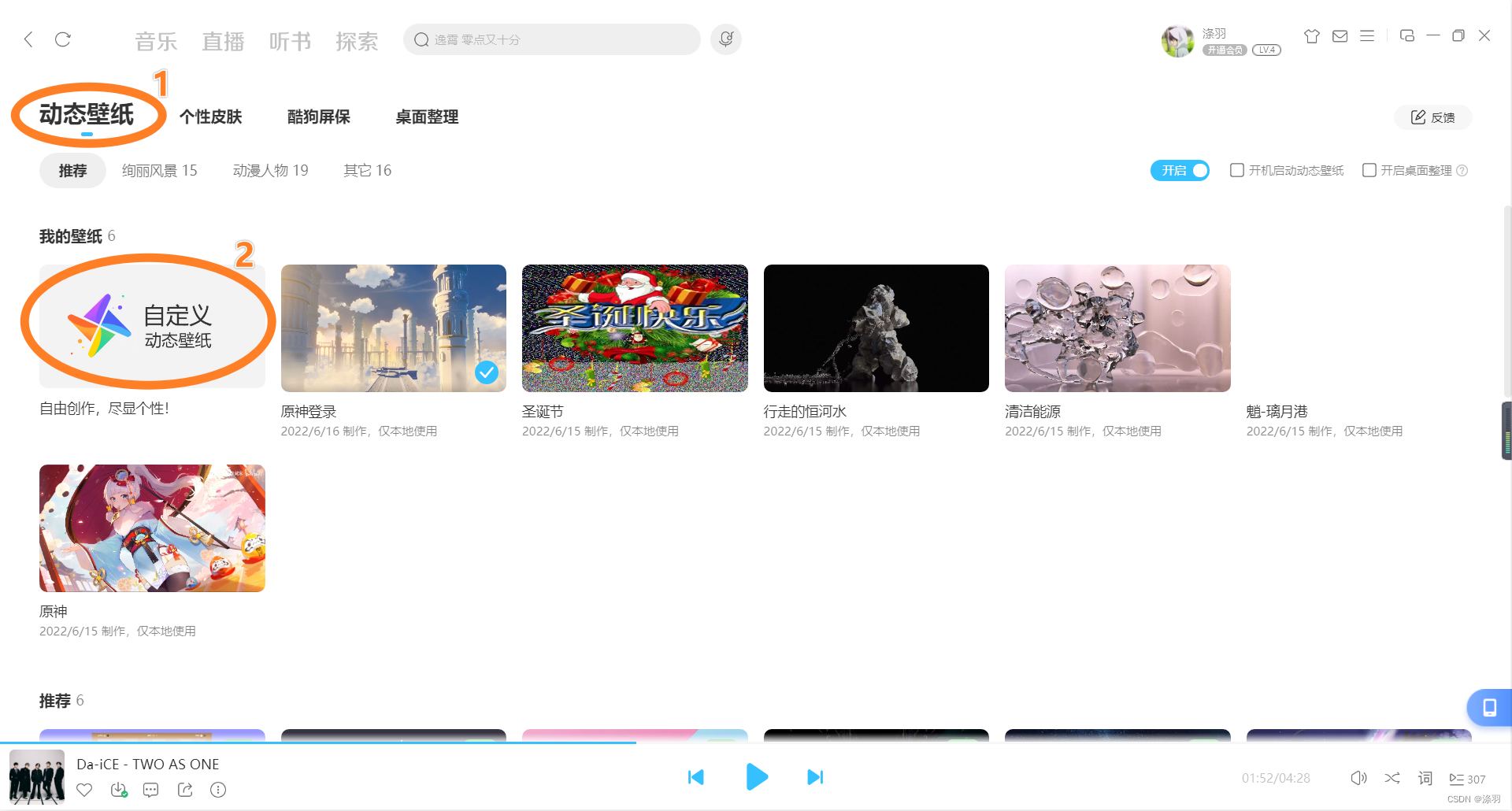Click the green level meter on right edge
Screen dimensions: 1512x811
tap(1507, 431)
